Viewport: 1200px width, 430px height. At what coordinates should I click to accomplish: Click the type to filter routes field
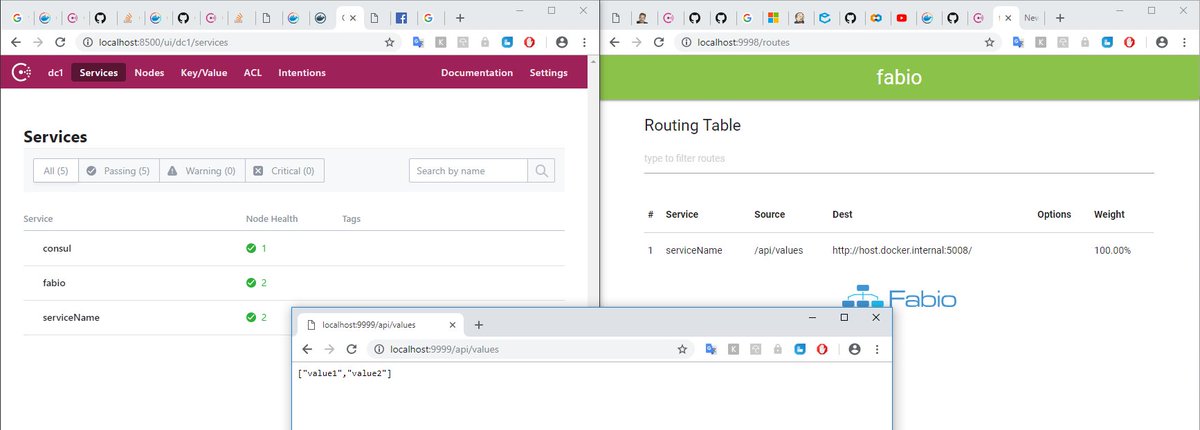pyautogui.click(x=899, y=159)
